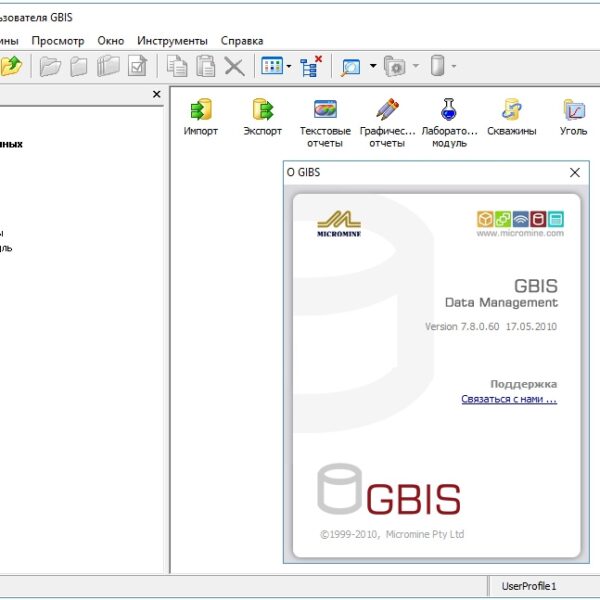
Task: Open Текстовые отчеты module
Action: pyautogui.click(x=325, y=123)
